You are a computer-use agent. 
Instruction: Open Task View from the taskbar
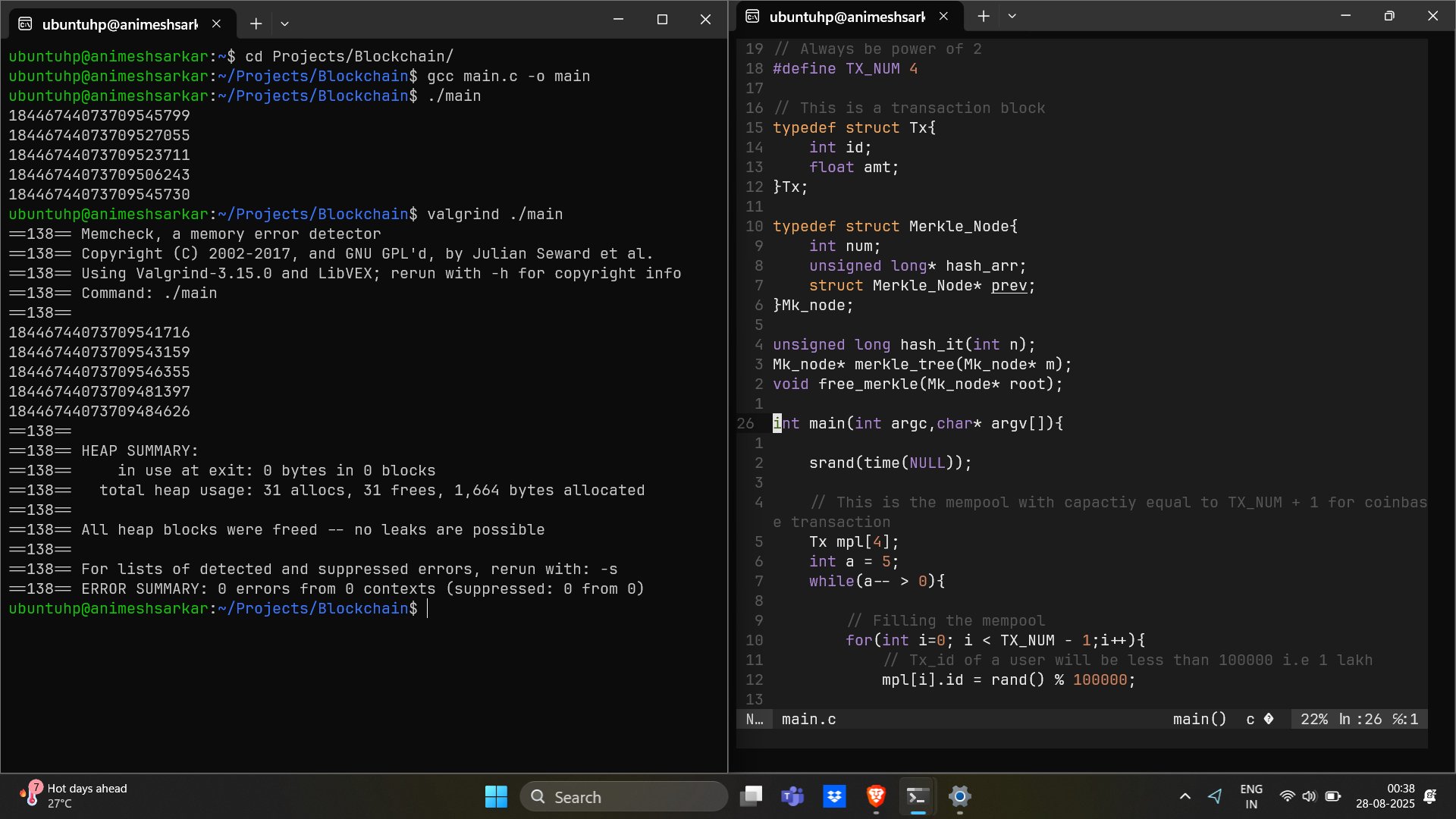coord(751,796)
